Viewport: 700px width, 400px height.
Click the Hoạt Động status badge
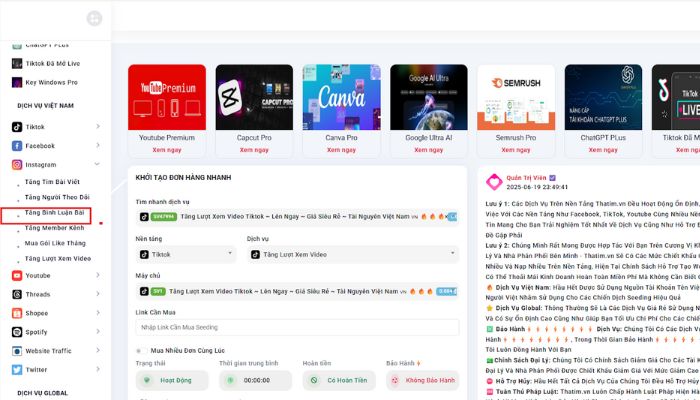[x=172, y=380]
